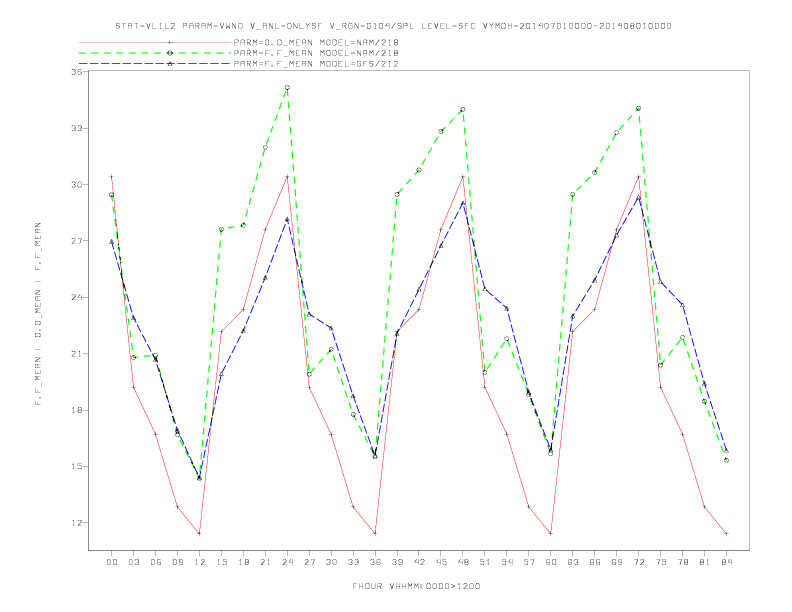Click blue GFS triangle marker at hour 15
The width and height of the screenshot is (792, 612).
click(x=221, y=374)
